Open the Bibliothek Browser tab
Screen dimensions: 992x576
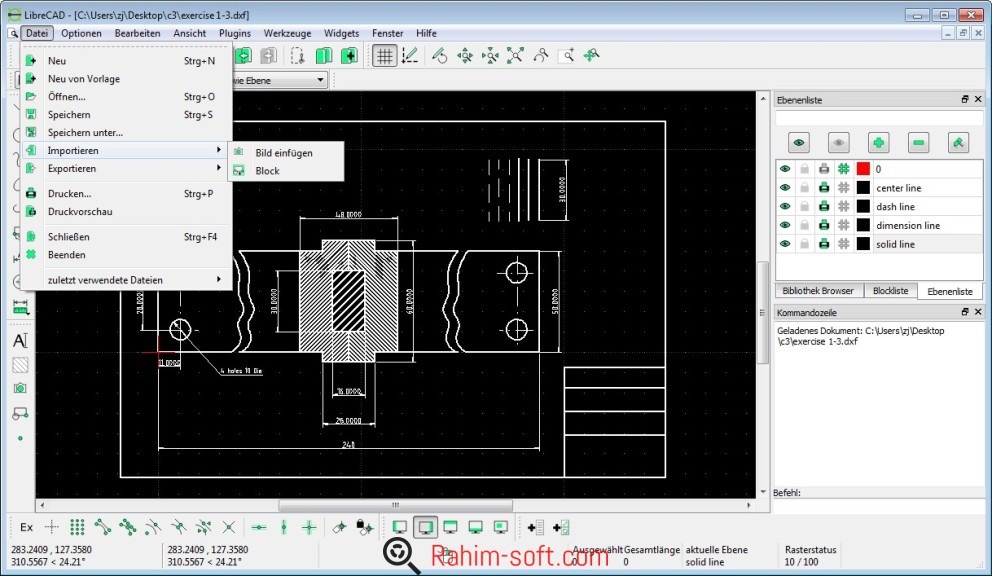(818, 291)
